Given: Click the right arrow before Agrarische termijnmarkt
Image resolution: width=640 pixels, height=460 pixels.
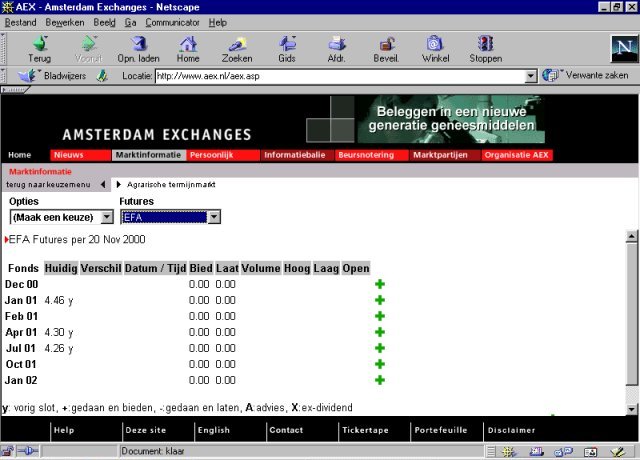Looking at the screenshot, I should (x=118, y=184).
